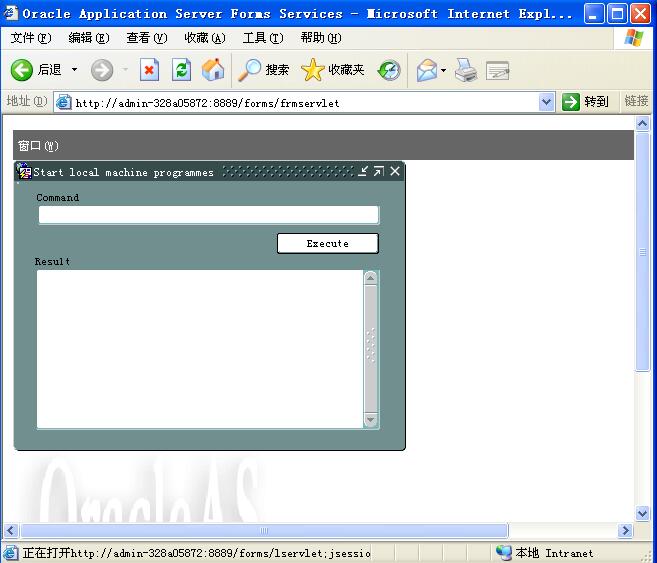Open the Back button history dropdown arrow

coord(75,70)
